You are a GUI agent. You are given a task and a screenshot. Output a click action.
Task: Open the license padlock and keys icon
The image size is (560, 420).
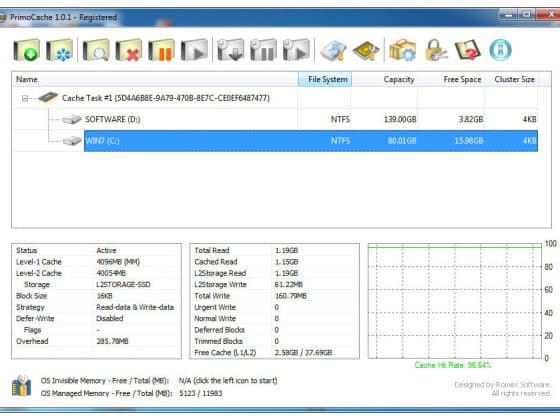(435, 50)
